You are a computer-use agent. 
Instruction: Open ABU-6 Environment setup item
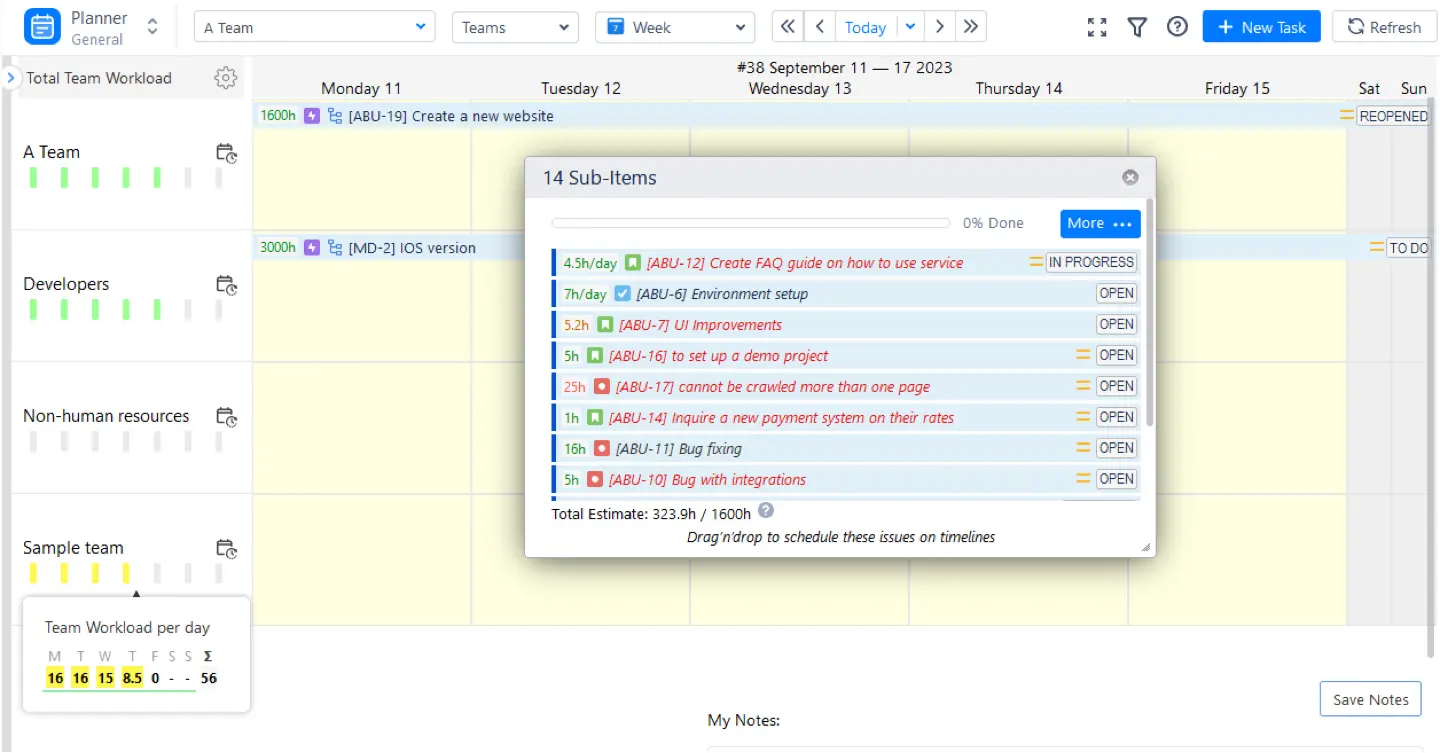point(722,294)
